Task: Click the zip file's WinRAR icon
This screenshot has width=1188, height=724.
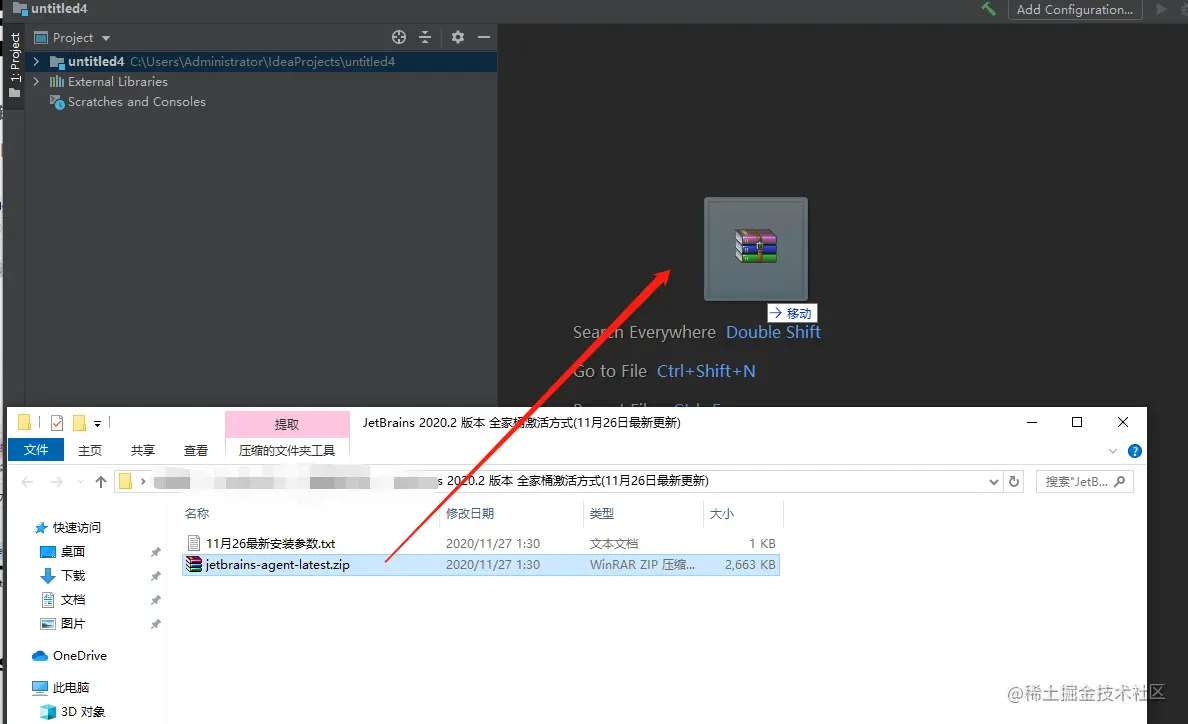Action: click(194, 564)
